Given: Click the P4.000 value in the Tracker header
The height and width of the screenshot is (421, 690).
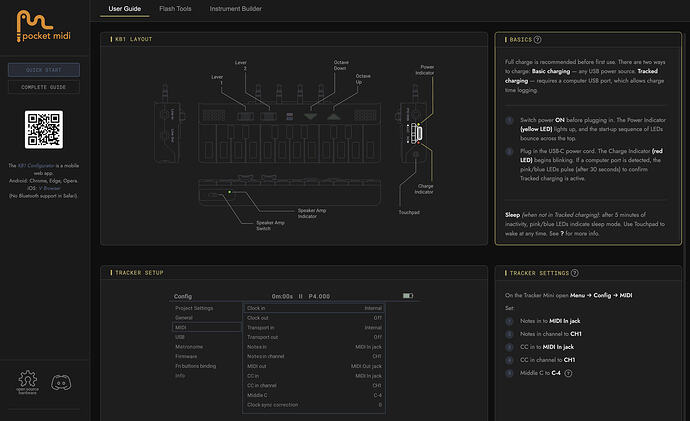Looking at the screenshot, I should [x=319, y=297].
